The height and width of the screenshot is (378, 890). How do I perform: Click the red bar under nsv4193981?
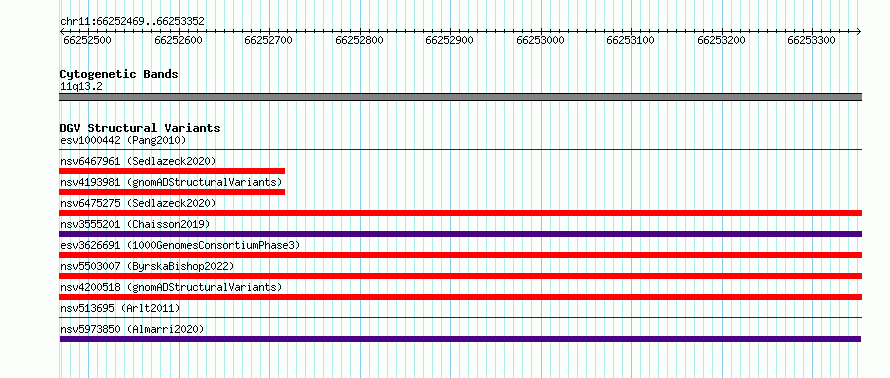[x=172, y=192]
